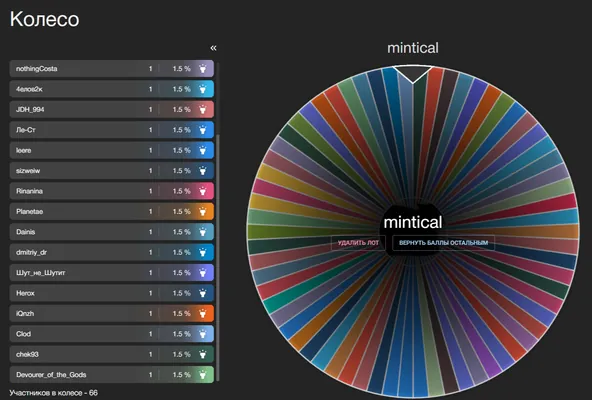This screenshot has width=592, height=400.
Task: Select the sizweiw participant name
Action: (x=28, y=171)
